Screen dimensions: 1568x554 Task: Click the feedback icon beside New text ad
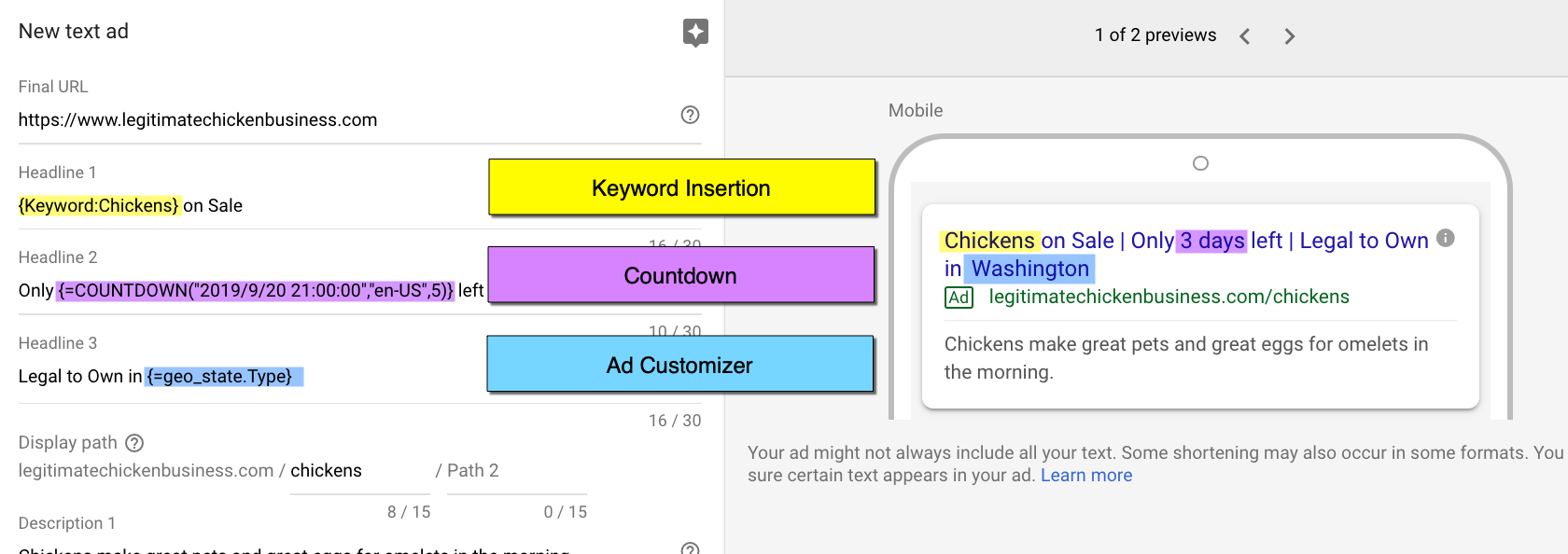(695, 33)
